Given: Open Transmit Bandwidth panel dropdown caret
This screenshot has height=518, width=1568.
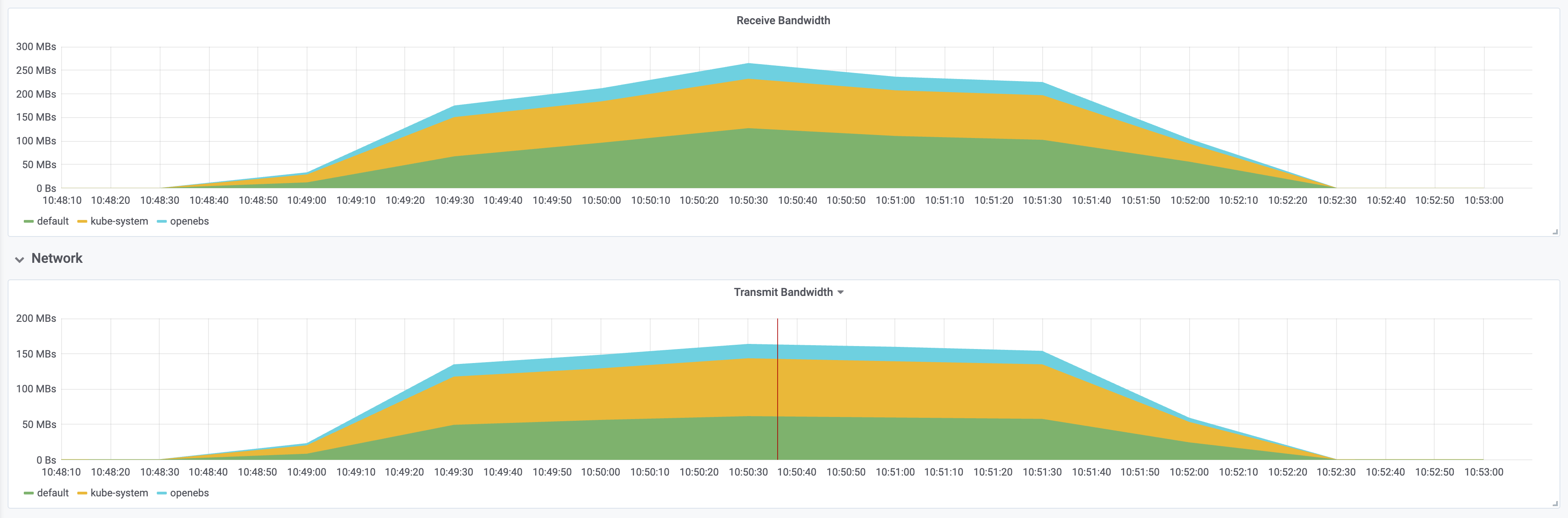Looking at the screenshot, I should coord(840,293).
